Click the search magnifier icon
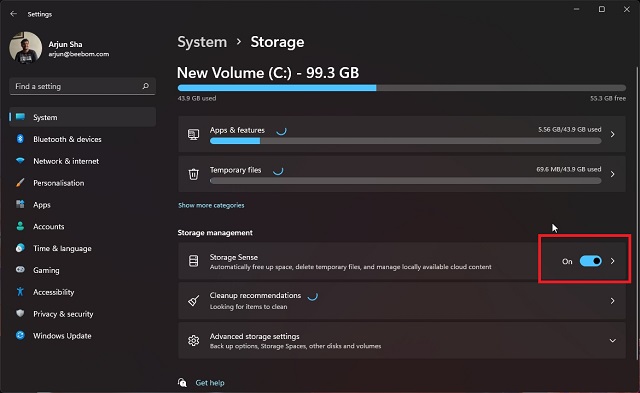Image resolution: width=640 pixels, height=393 pixels. (146, 86)
